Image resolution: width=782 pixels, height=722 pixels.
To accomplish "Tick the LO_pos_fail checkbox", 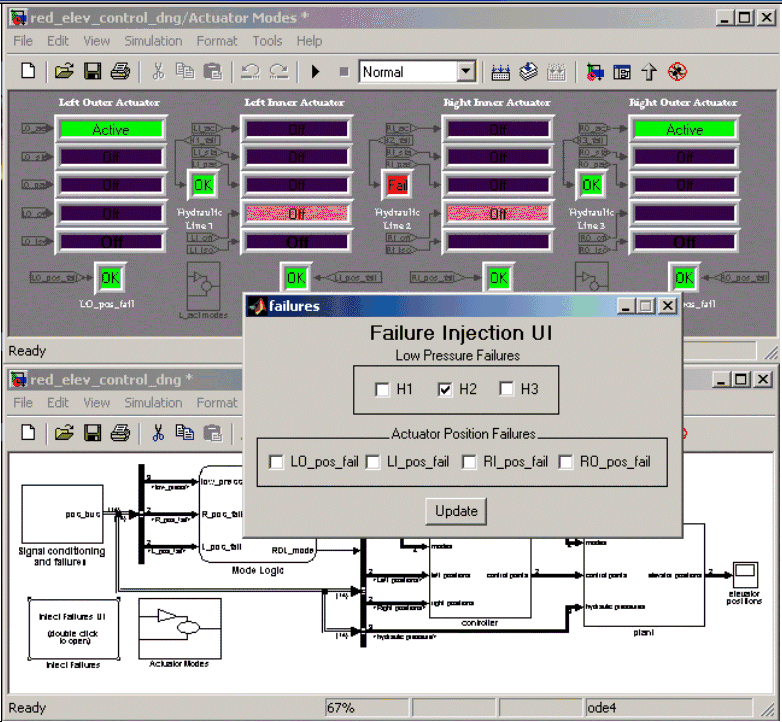I will (x=277, y=462).
